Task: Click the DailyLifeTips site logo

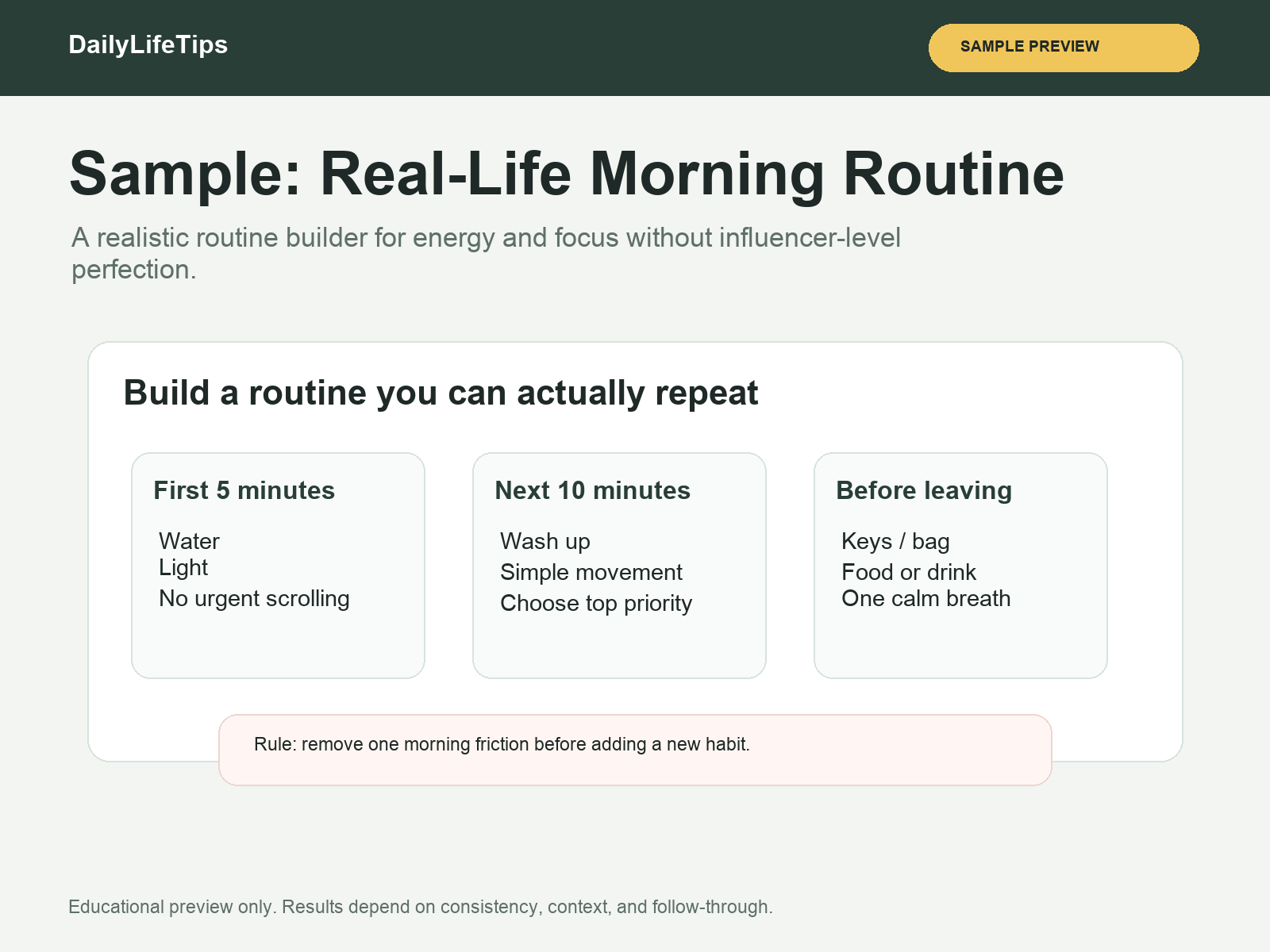Action: pos(148,44)
